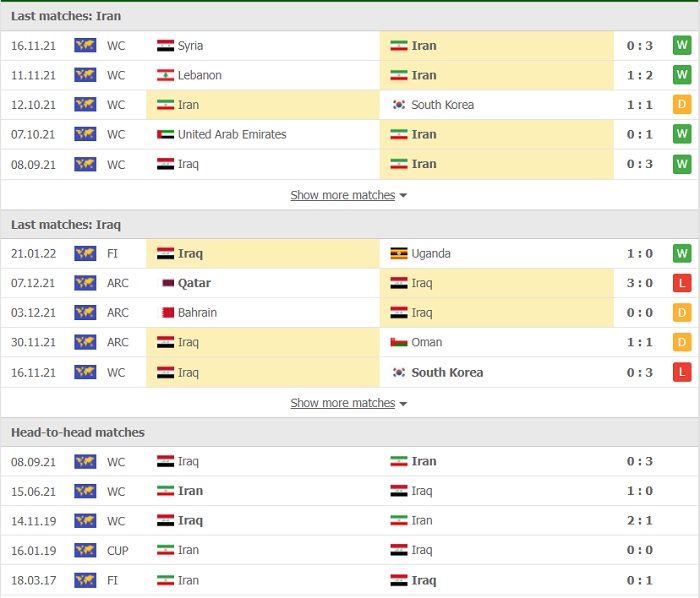700x598 pixels.
Task: Click the red L badge for Iraq vs South Korea
Action: pos(682,372)
